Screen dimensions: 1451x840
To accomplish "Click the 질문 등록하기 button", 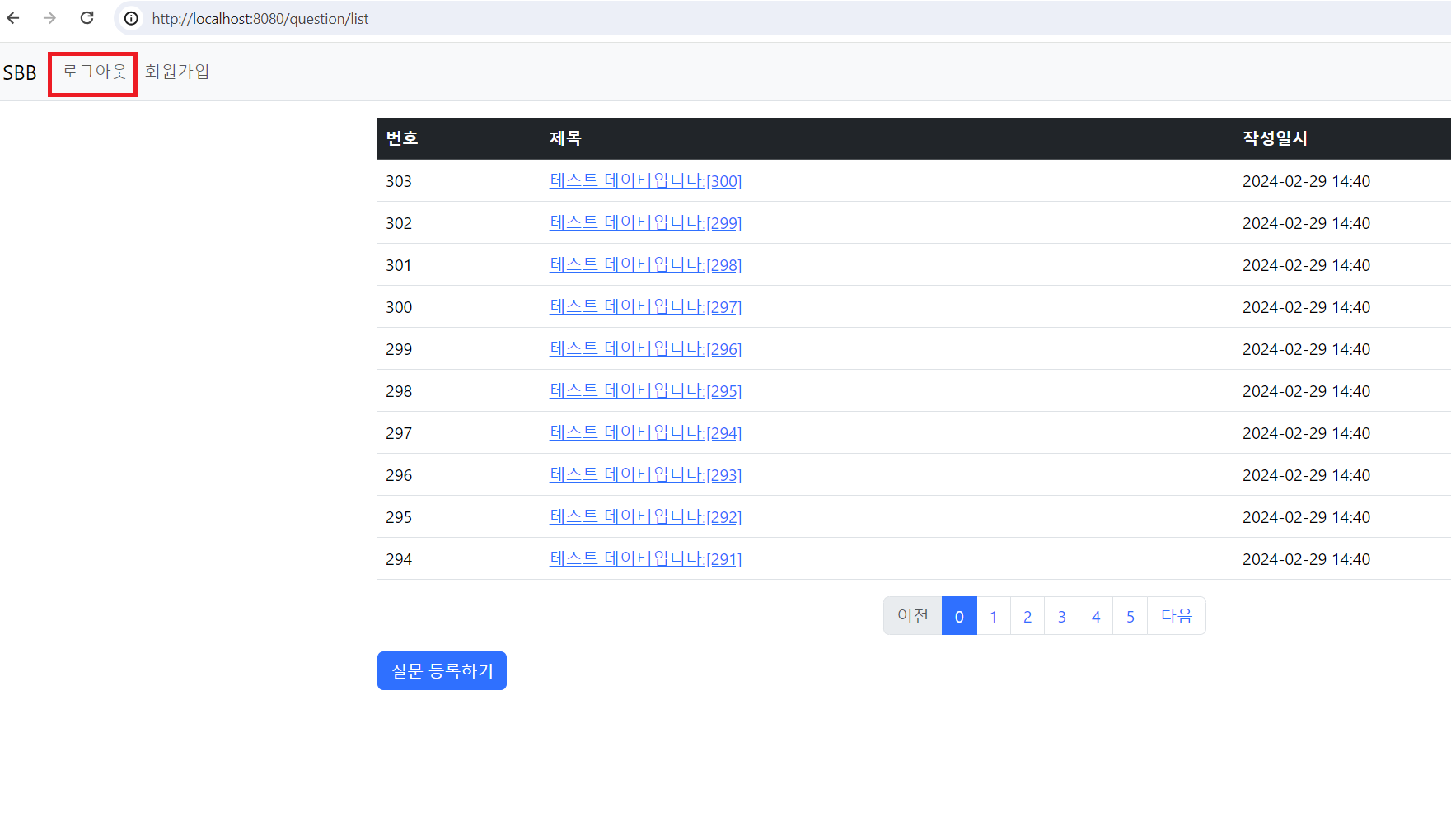I will pyautogui.click(x=442, y=671).
